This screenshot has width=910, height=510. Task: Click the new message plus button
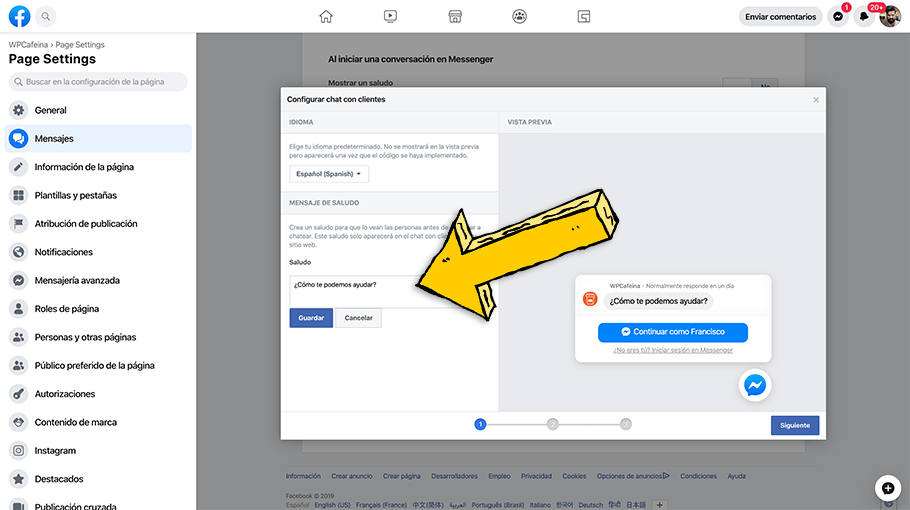(888, 488)
